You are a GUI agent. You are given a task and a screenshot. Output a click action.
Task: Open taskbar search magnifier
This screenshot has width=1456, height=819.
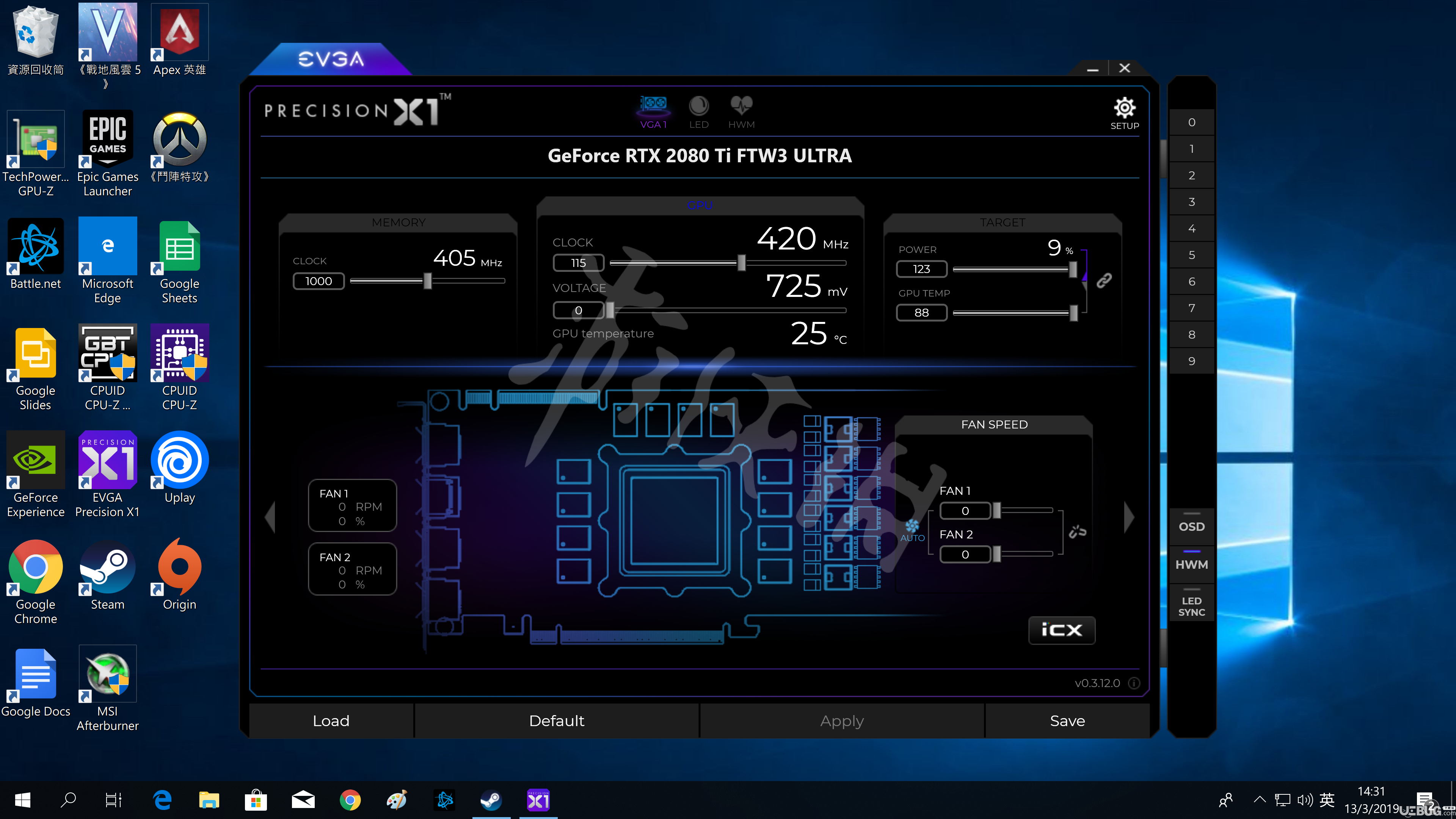pos(68,800)
